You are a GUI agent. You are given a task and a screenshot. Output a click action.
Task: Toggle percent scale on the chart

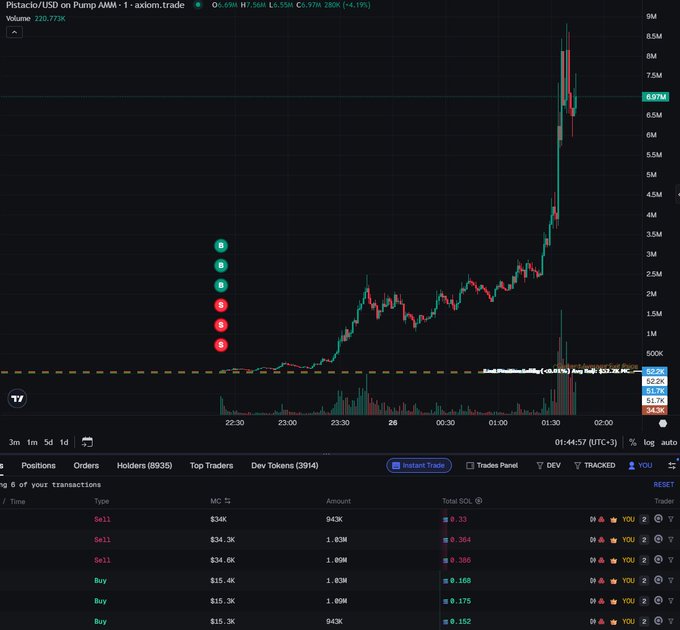[633, 442]
